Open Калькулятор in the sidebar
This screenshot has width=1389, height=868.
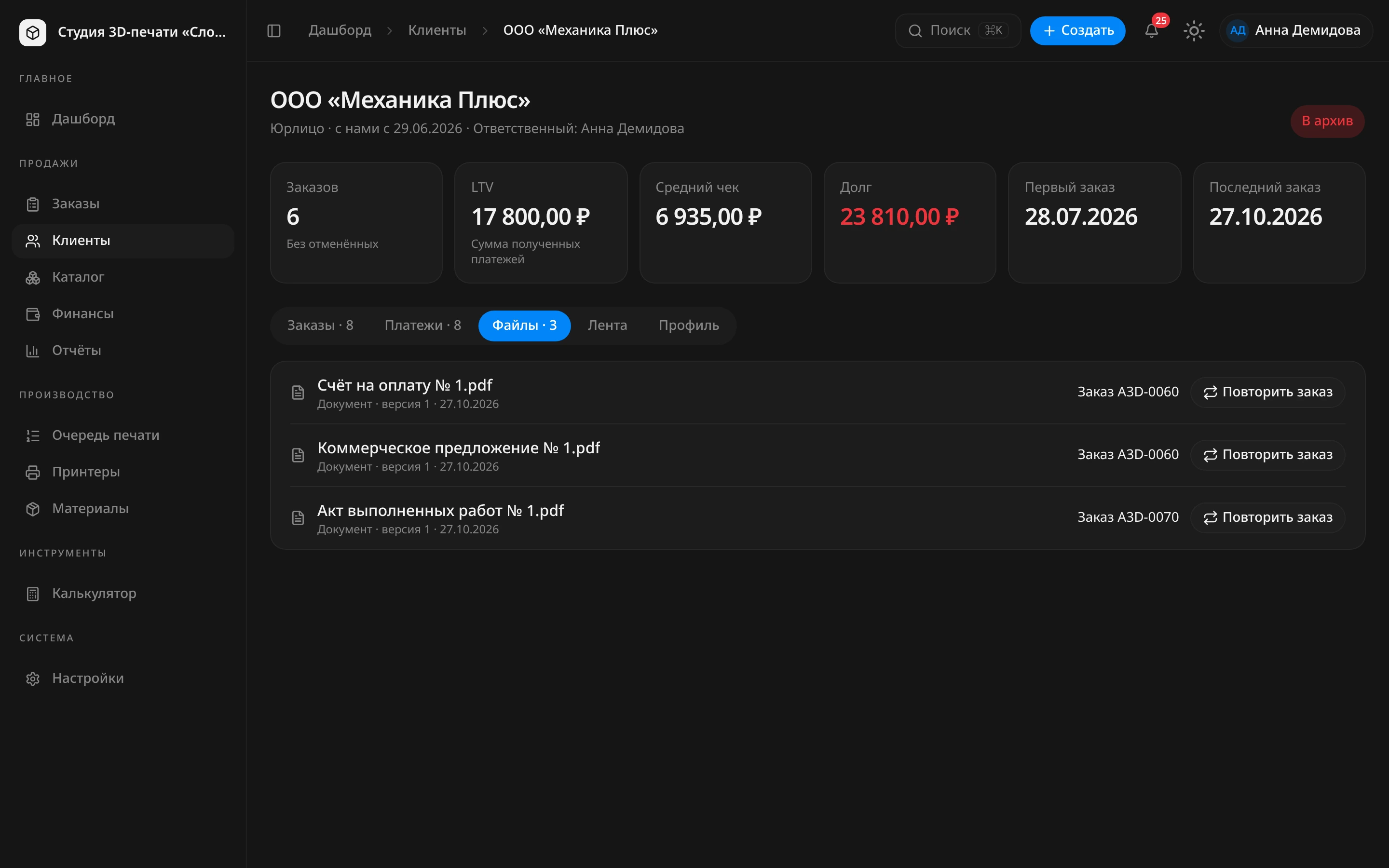pyautogui.click(x=123, y=594)
